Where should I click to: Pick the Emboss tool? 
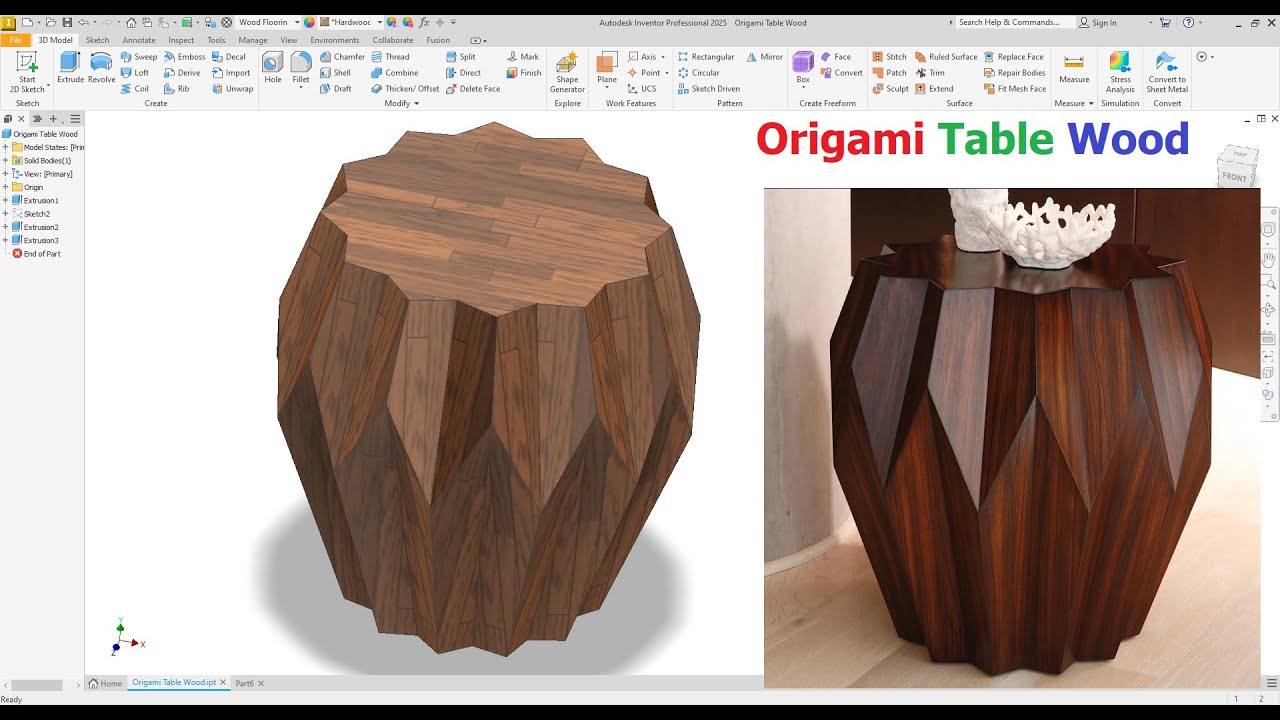click(x=184, y=57)
